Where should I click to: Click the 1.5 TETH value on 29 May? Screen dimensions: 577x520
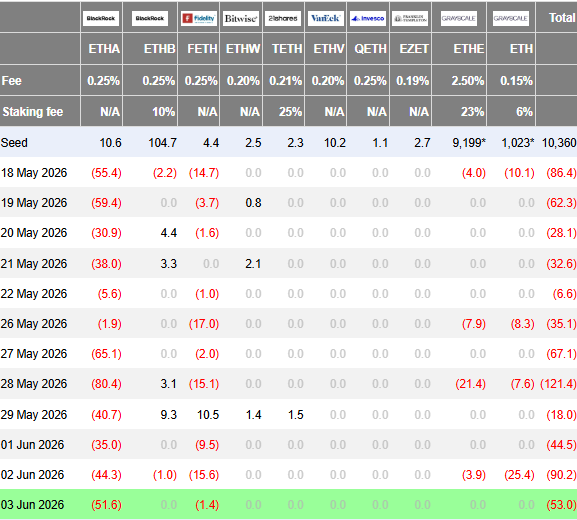[295, 415]
